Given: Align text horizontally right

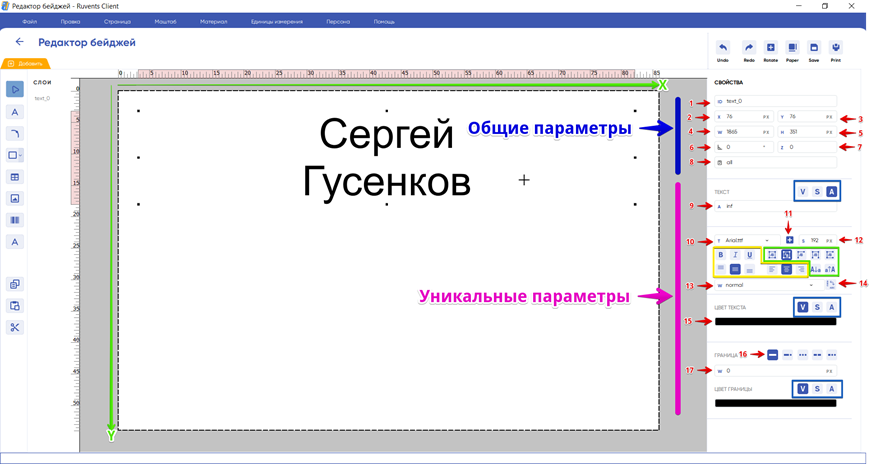Looking at the screenshot, I should click(x=800, y=270).
